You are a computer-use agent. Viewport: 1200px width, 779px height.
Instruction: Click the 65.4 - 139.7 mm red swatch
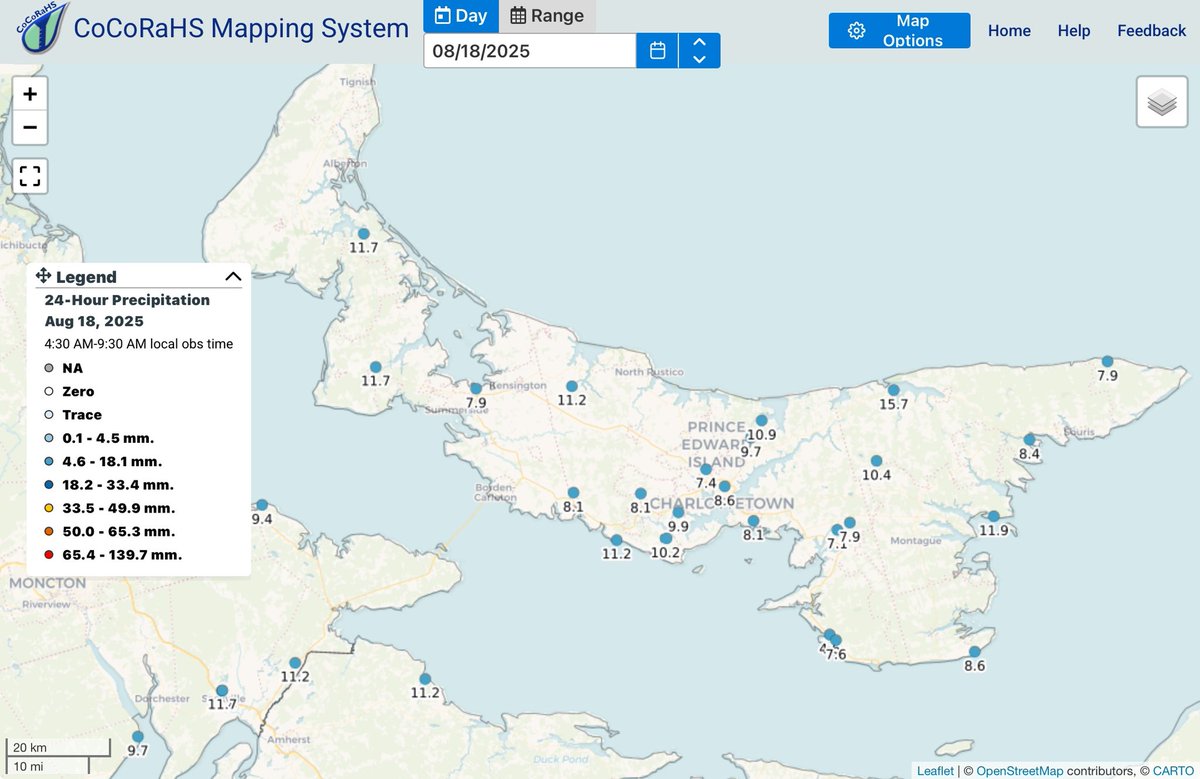tap(49, 554)
